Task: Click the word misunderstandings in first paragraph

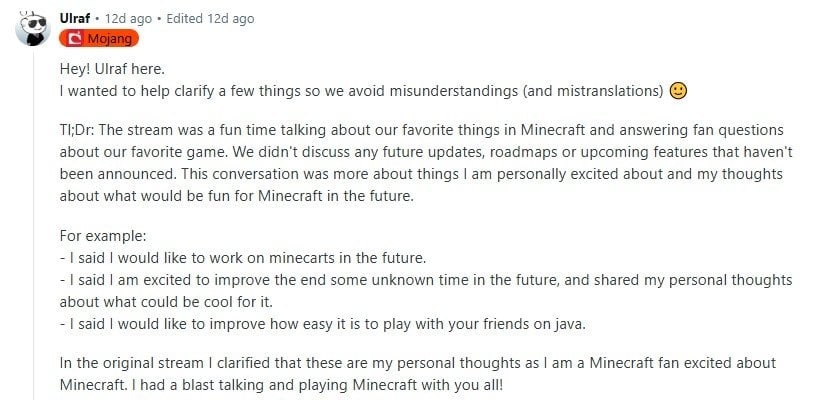Action: point(454,91)
